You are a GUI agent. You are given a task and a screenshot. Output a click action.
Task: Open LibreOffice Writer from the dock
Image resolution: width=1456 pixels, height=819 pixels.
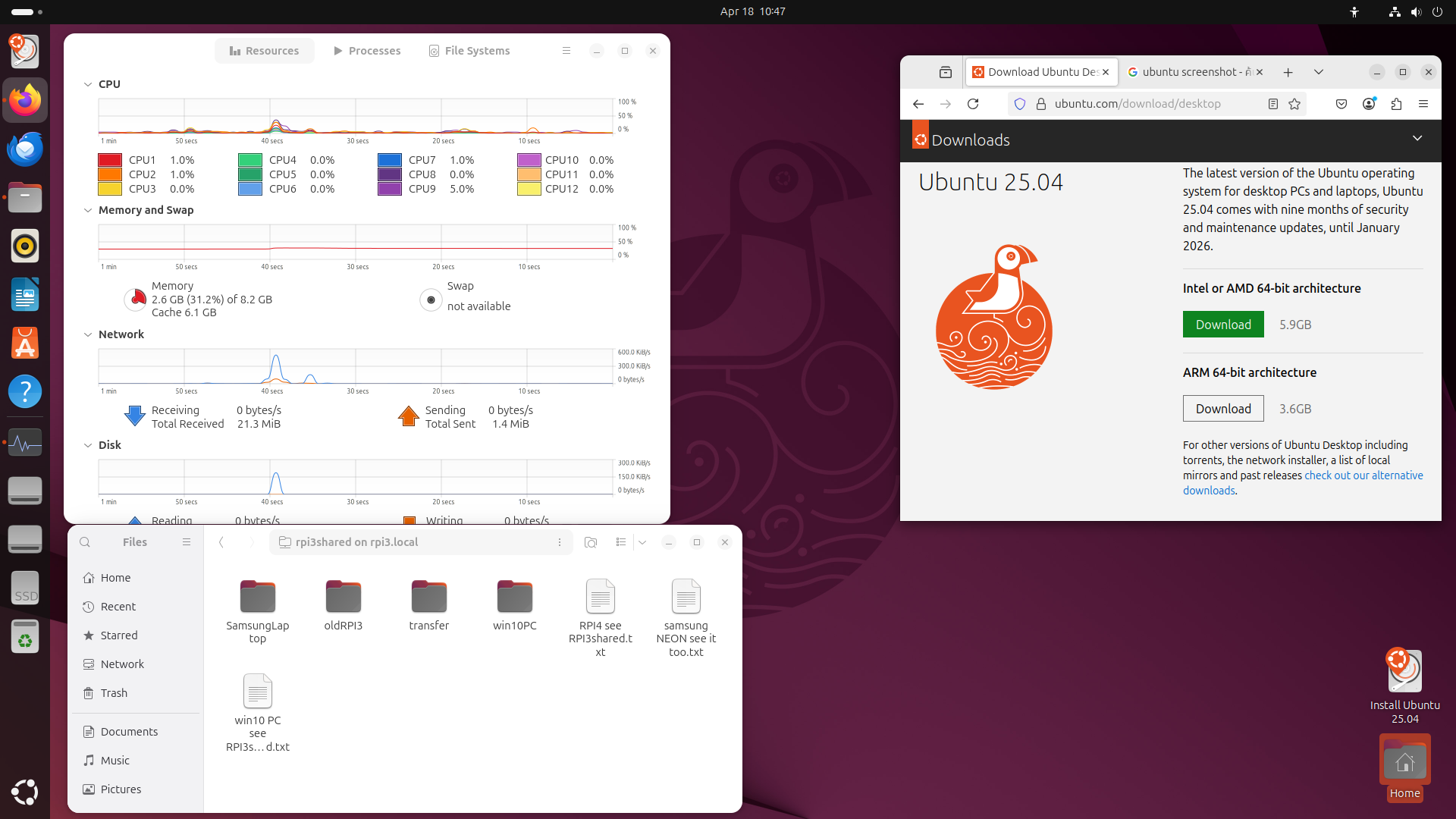coord(25,294)
